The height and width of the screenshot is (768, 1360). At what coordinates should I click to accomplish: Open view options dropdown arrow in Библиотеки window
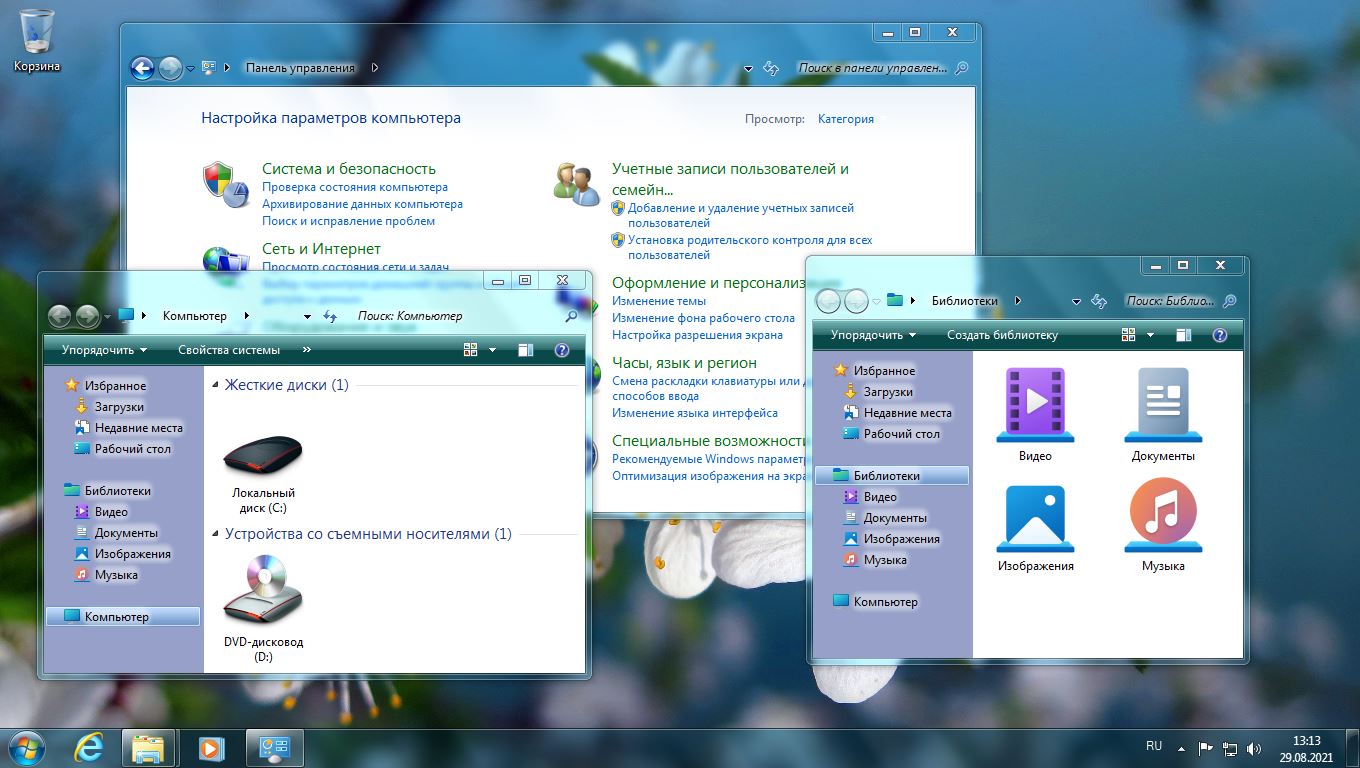(x=1150, y=335)
